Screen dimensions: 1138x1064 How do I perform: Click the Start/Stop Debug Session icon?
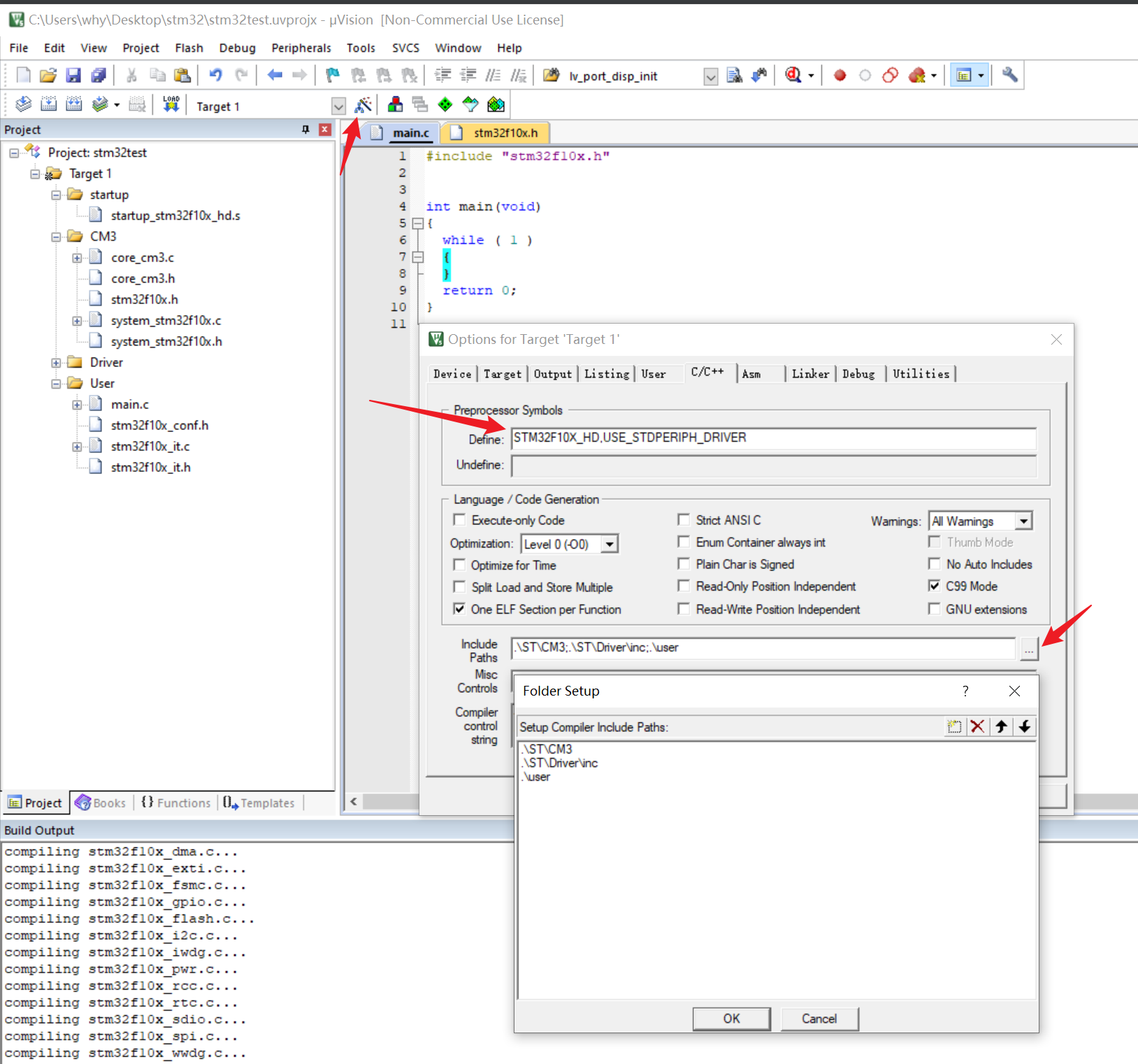tap(794, 76)
